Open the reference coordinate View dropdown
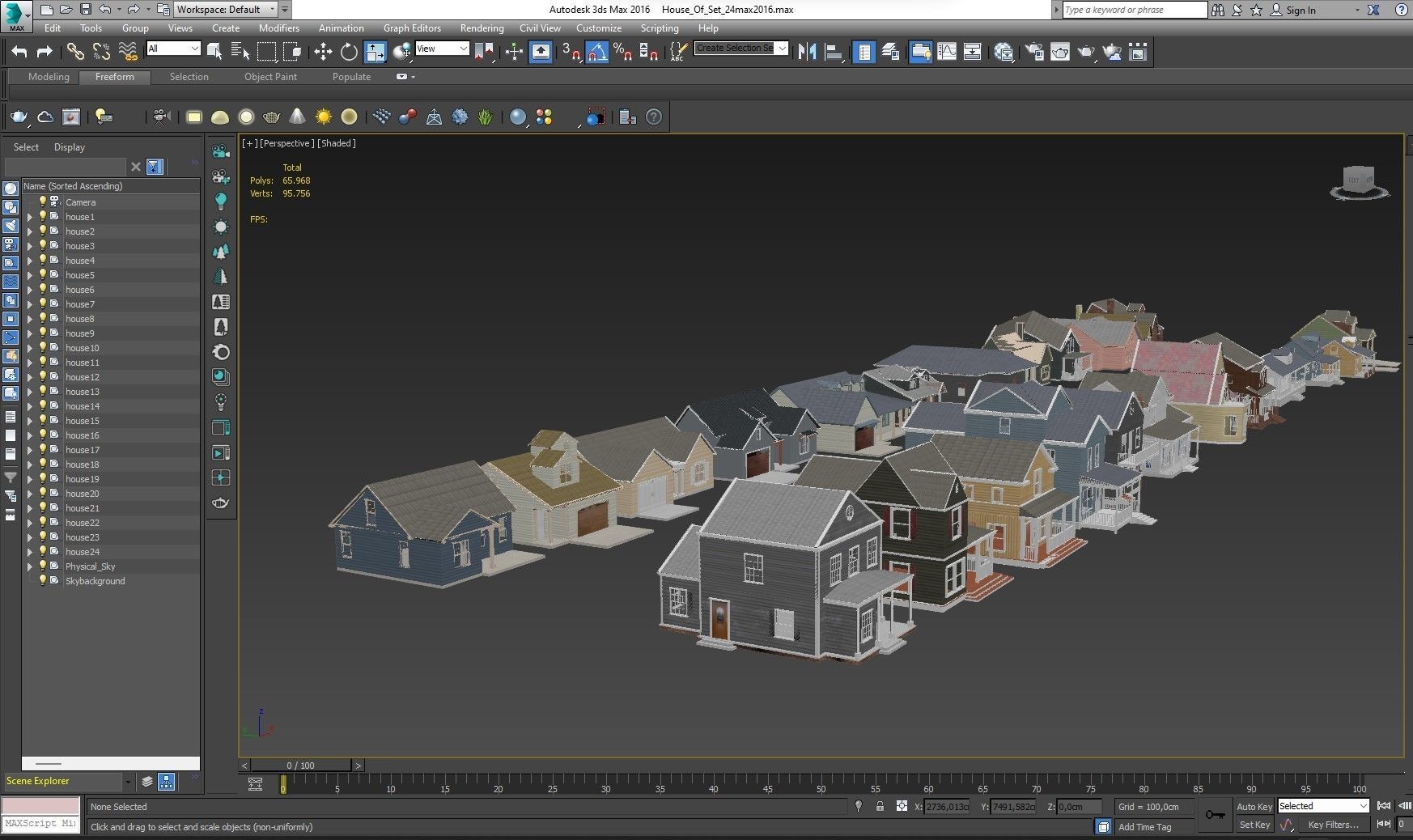This screenshot has width=1413, height=840. pyautogui.click(x=442, y=49)
